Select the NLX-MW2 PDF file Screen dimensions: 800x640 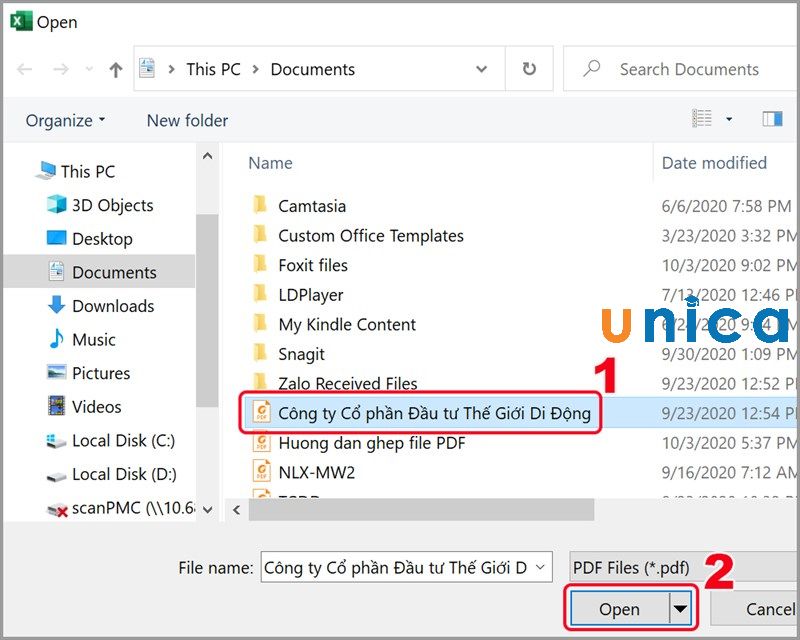tap(316, 472)
